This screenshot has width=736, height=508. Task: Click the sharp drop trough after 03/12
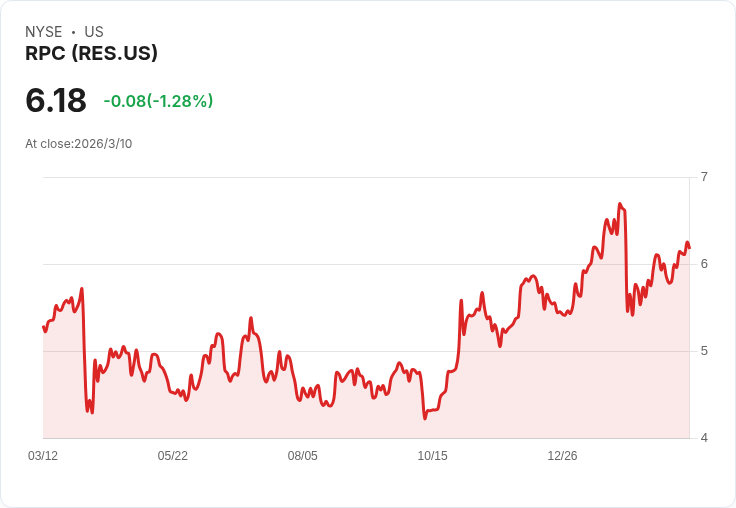92,413
